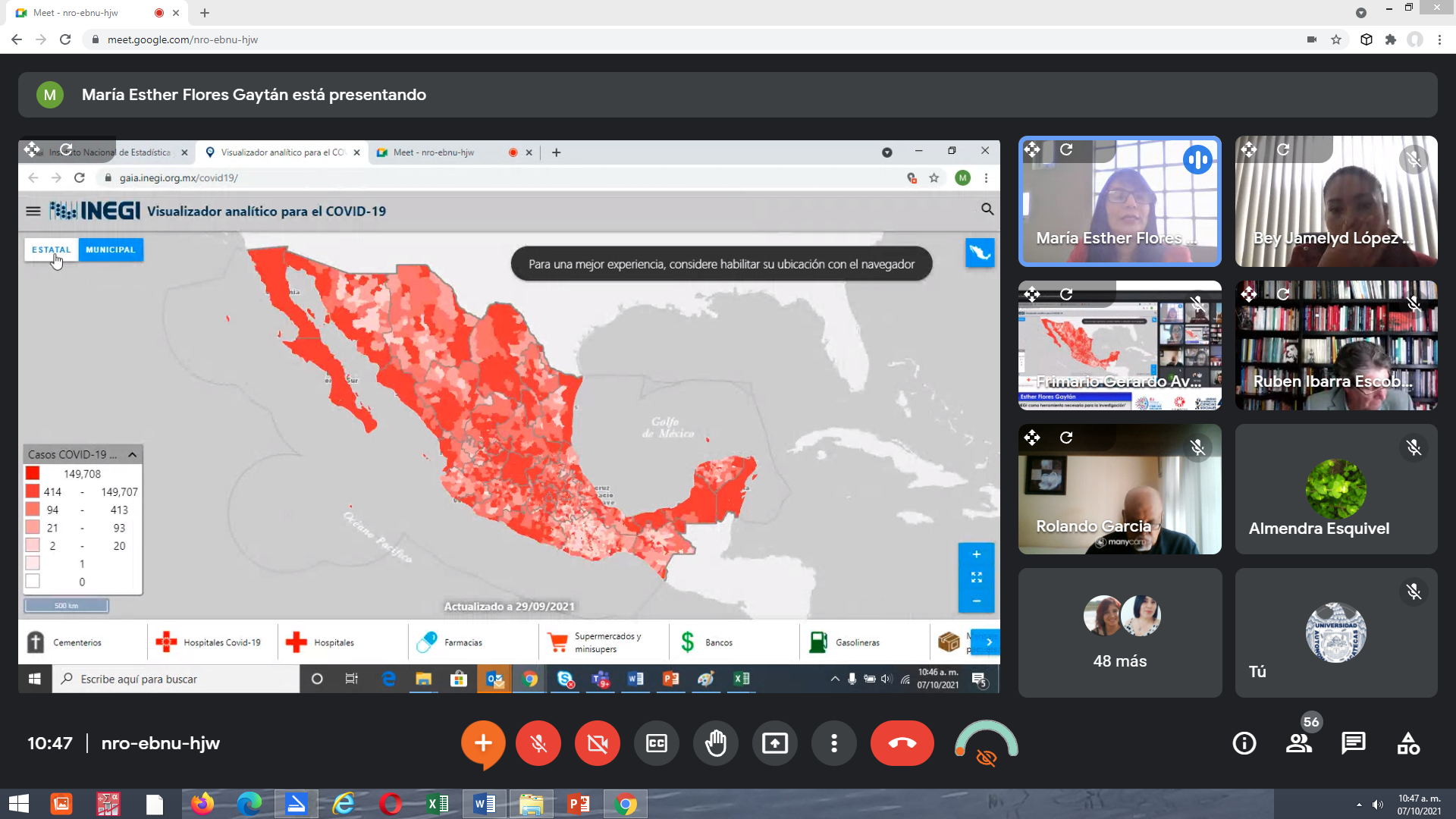Select the ESTATAL tab on map
The image size is (1456, 819).
point(51,249)
